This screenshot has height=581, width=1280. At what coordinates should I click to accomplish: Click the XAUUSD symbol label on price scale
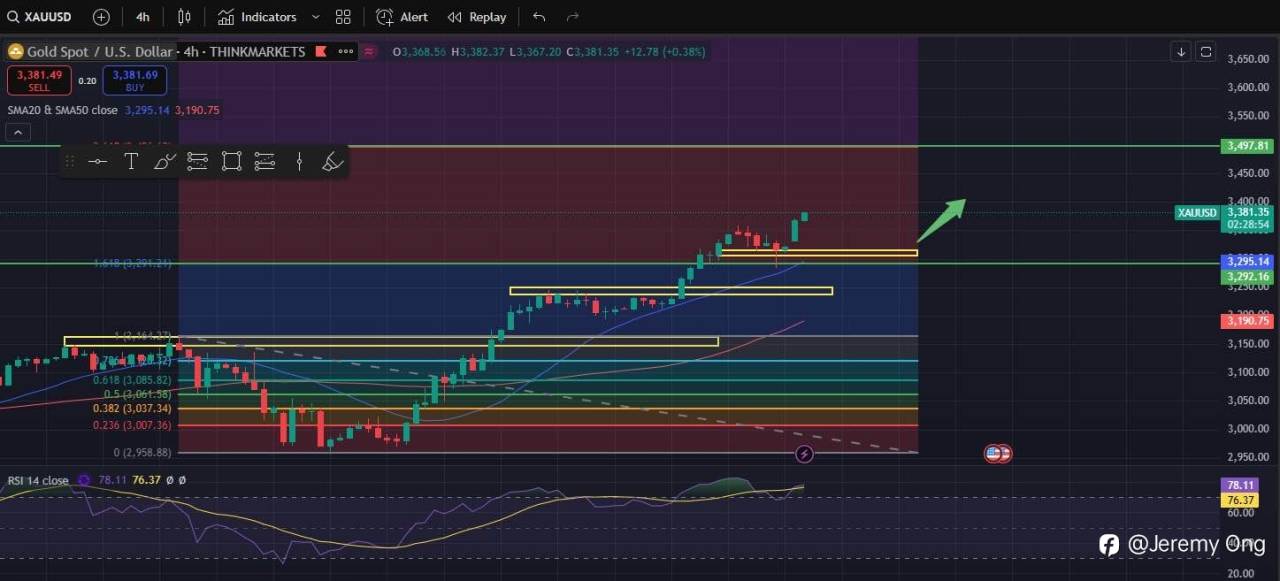1197,213
